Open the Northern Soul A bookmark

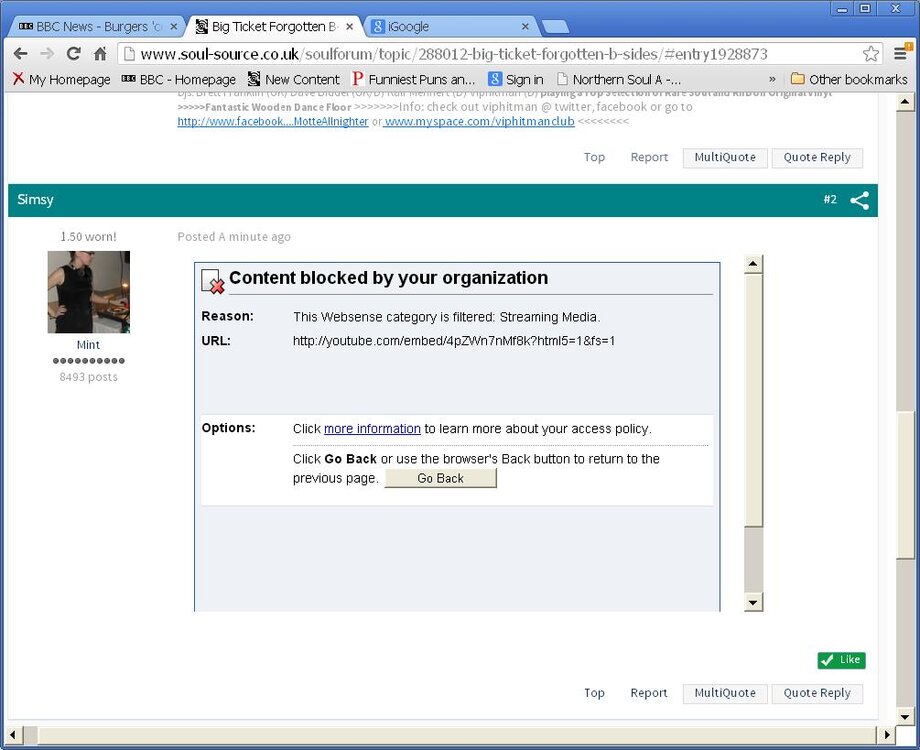pos(618,79)
